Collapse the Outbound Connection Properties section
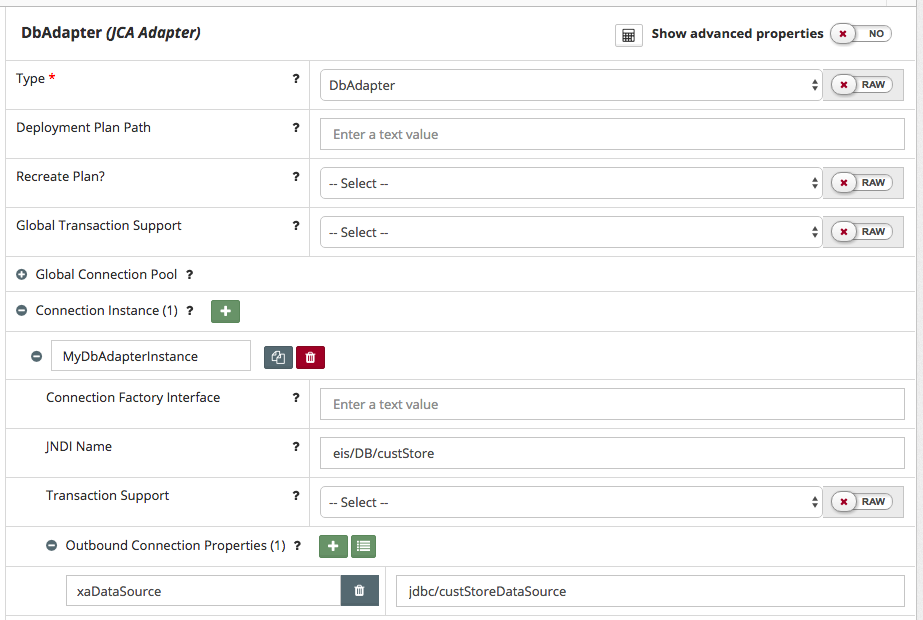The image size is (923, 620). (x=52, y=546)
